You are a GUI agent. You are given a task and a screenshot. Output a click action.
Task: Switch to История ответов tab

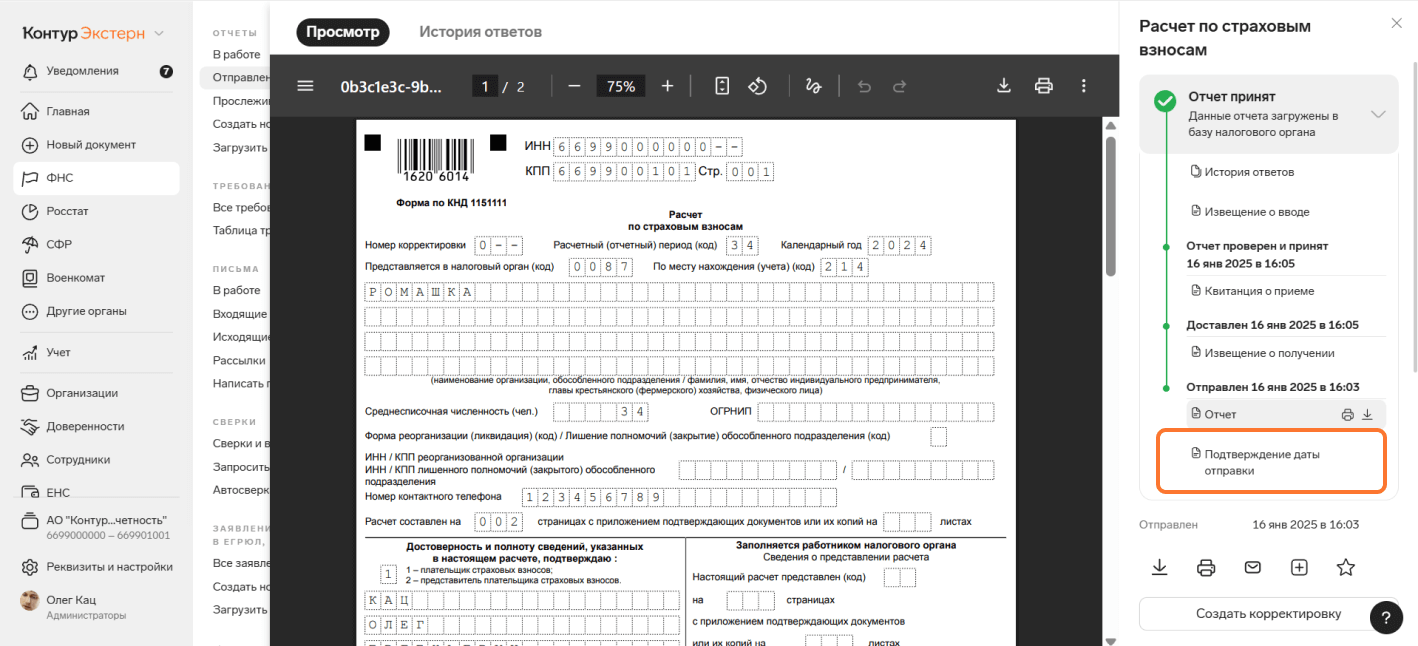(480, 32)
